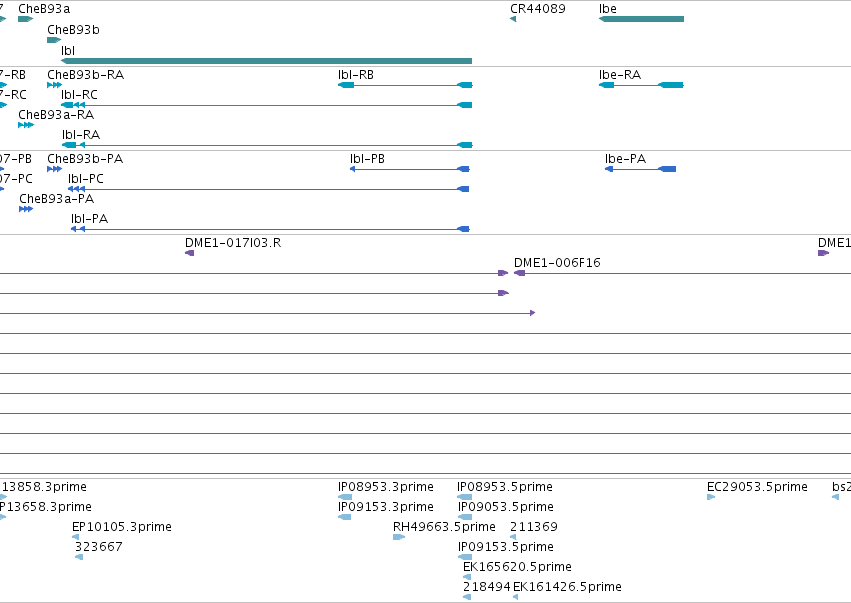Select the lbl-RA transcript line
The width and height of the screenshot is (851, 603).
pyautogui.click(x=267, y=145)
